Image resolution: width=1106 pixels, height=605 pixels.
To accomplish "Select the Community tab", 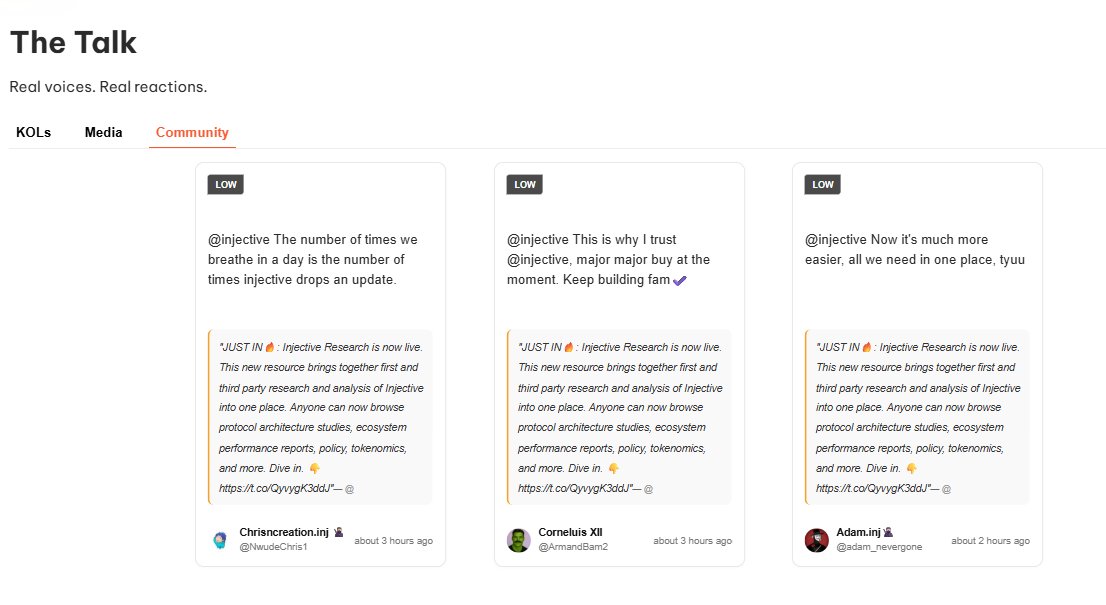I will pyautogui.click(x=192, y=132).
